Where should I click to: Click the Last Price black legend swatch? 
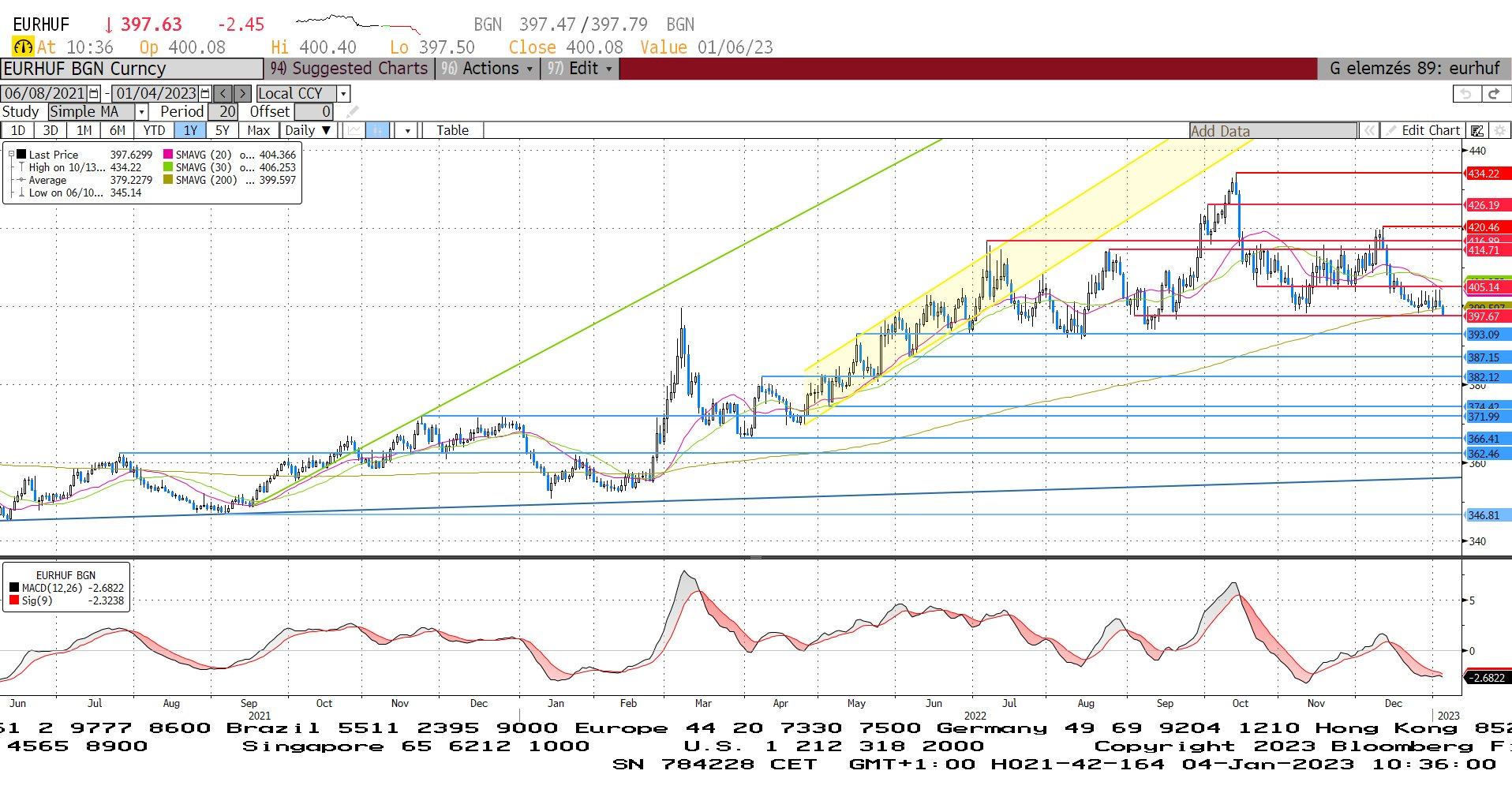tap(22, 155)
